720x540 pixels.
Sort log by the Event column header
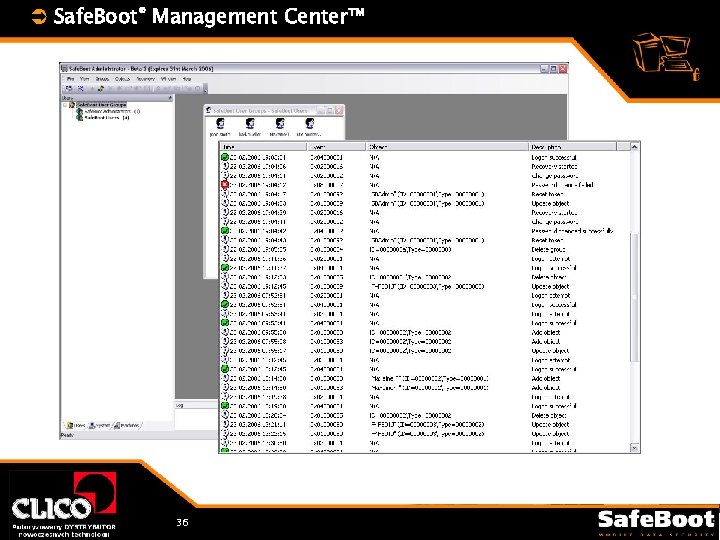(x=337, y=147)
